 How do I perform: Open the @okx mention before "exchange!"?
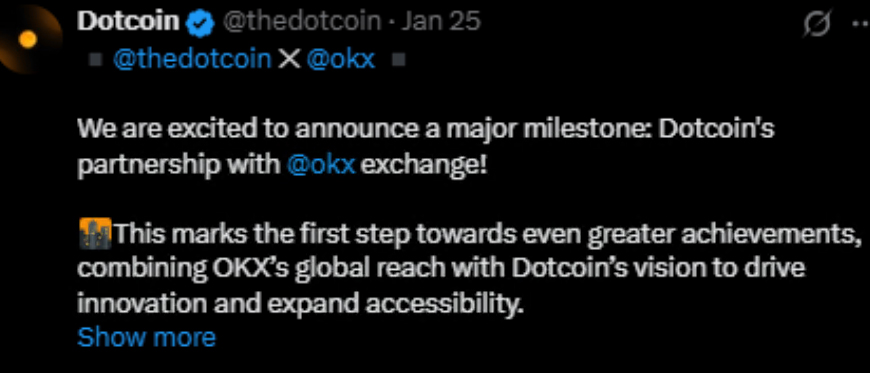coord(322,165)
